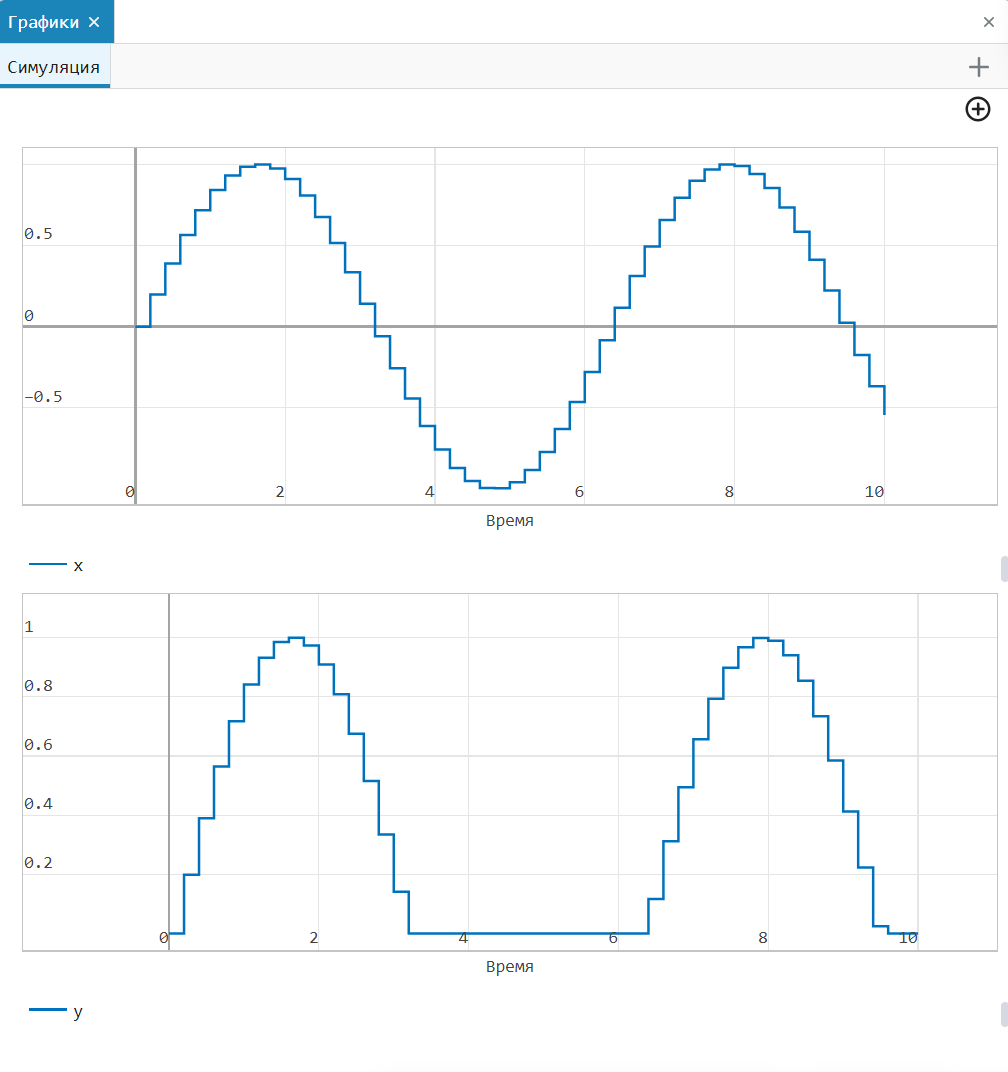Toggle the y signal legend entry

[x=78, y=1011]
